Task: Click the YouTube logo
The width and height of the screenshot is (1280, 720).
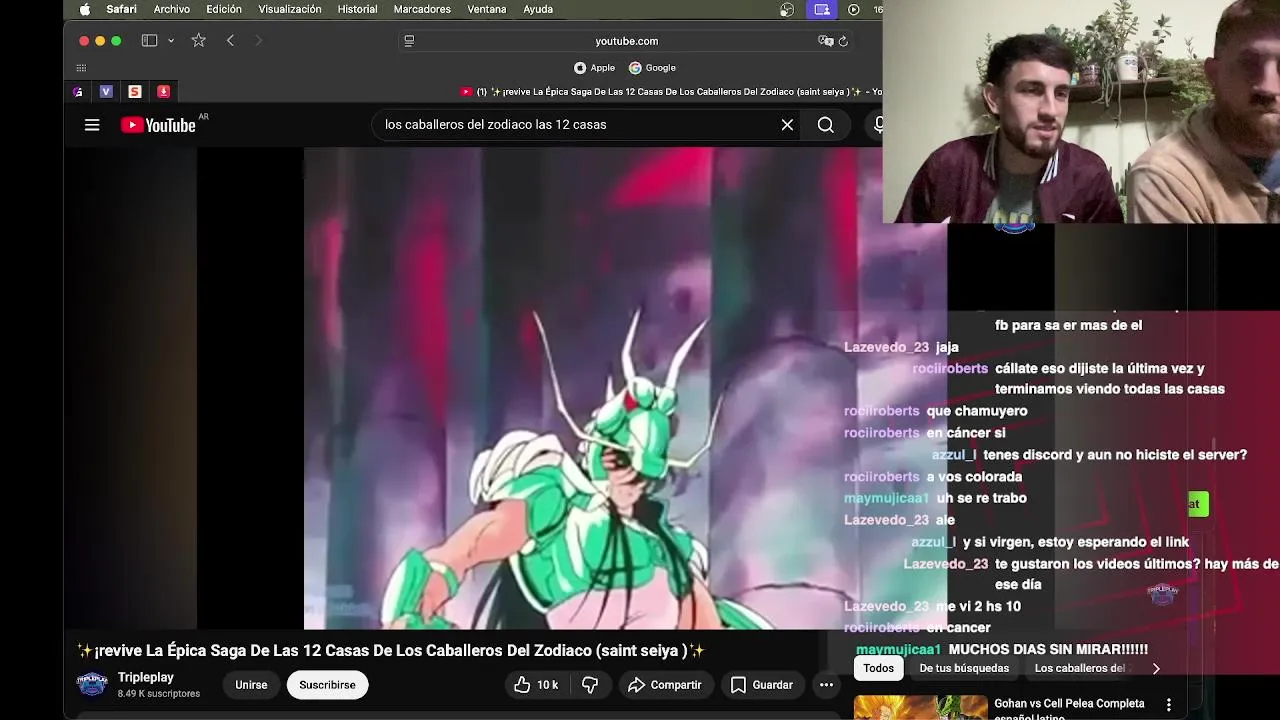Action: click(x=158, y=125)
